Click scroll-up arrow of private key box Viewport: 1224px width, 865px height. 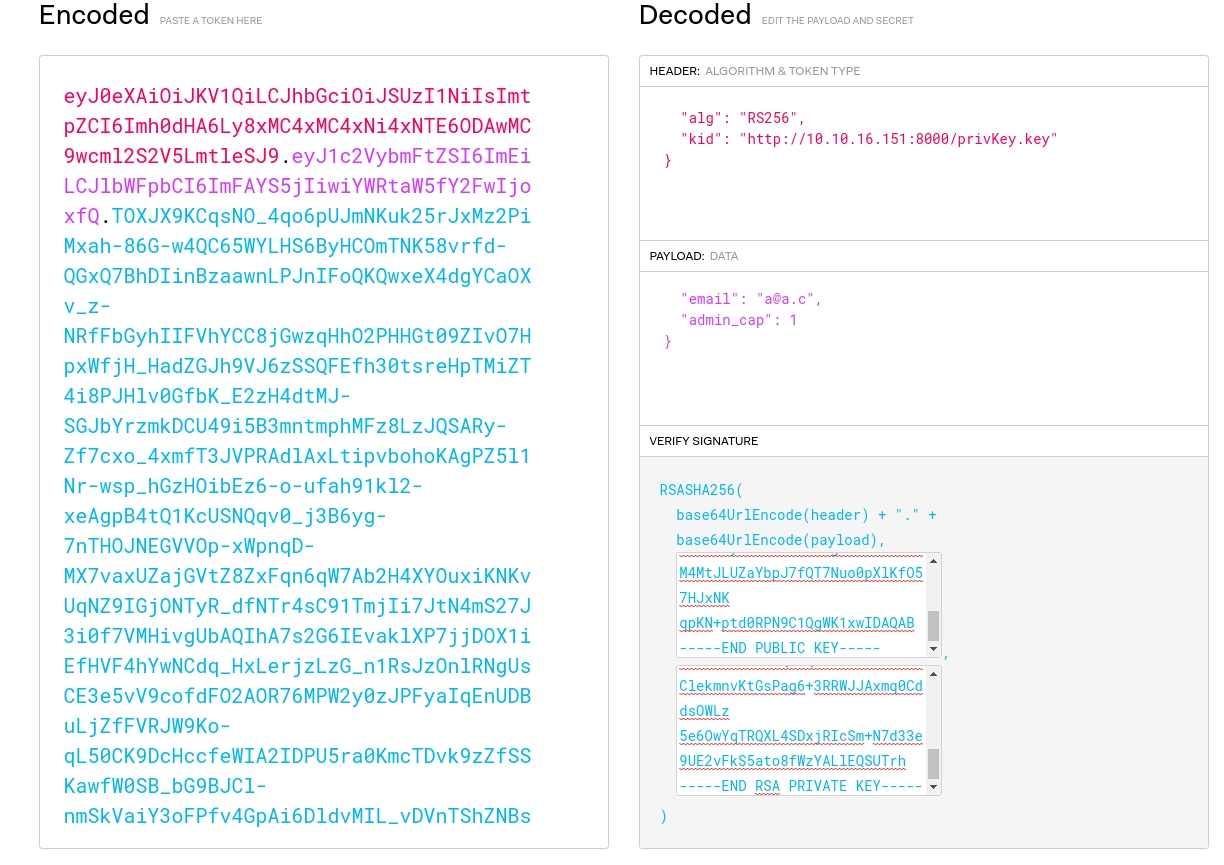[934, 673]
